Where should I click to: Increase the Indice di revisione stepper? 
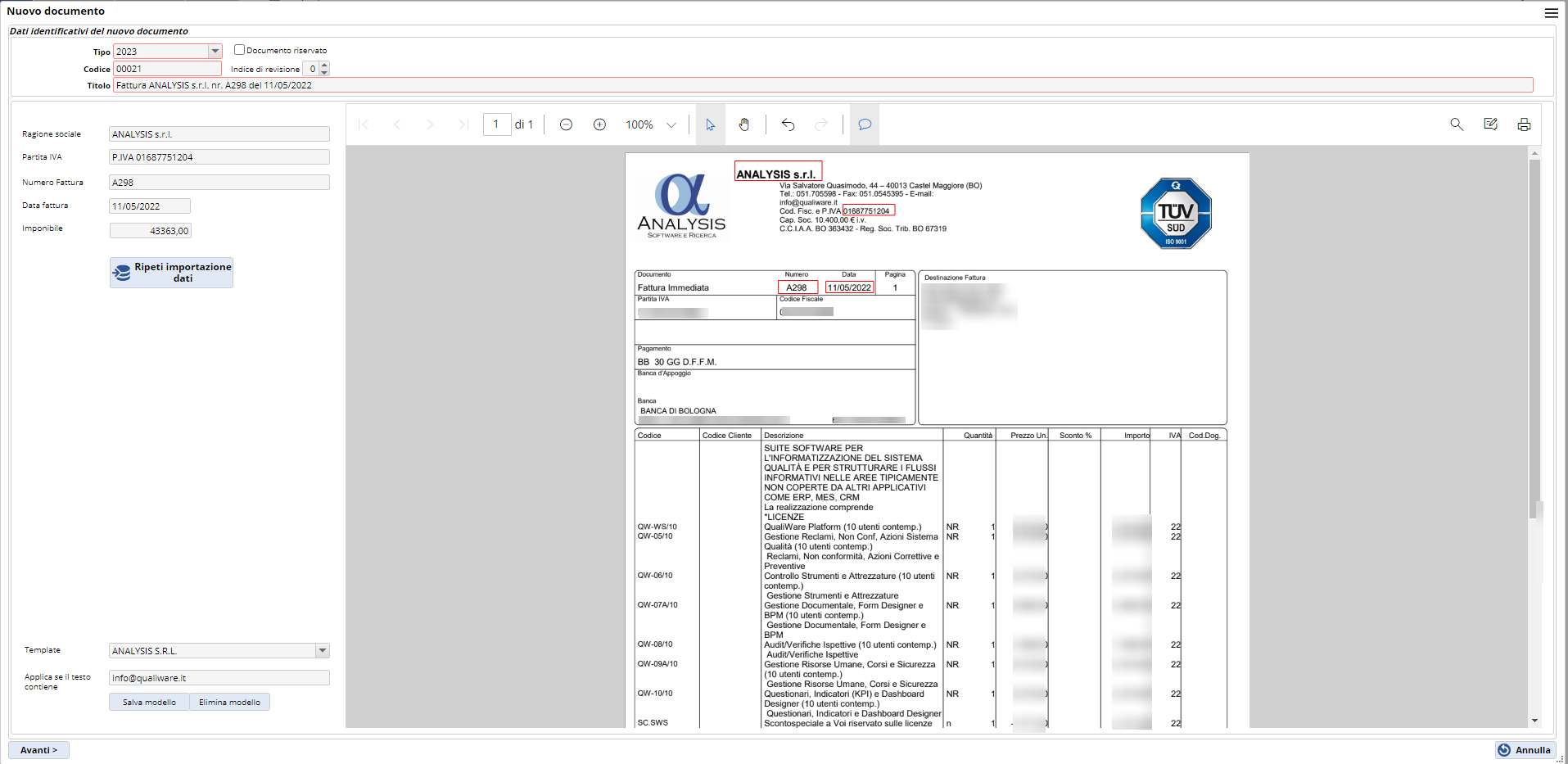(x=324, y=66)
